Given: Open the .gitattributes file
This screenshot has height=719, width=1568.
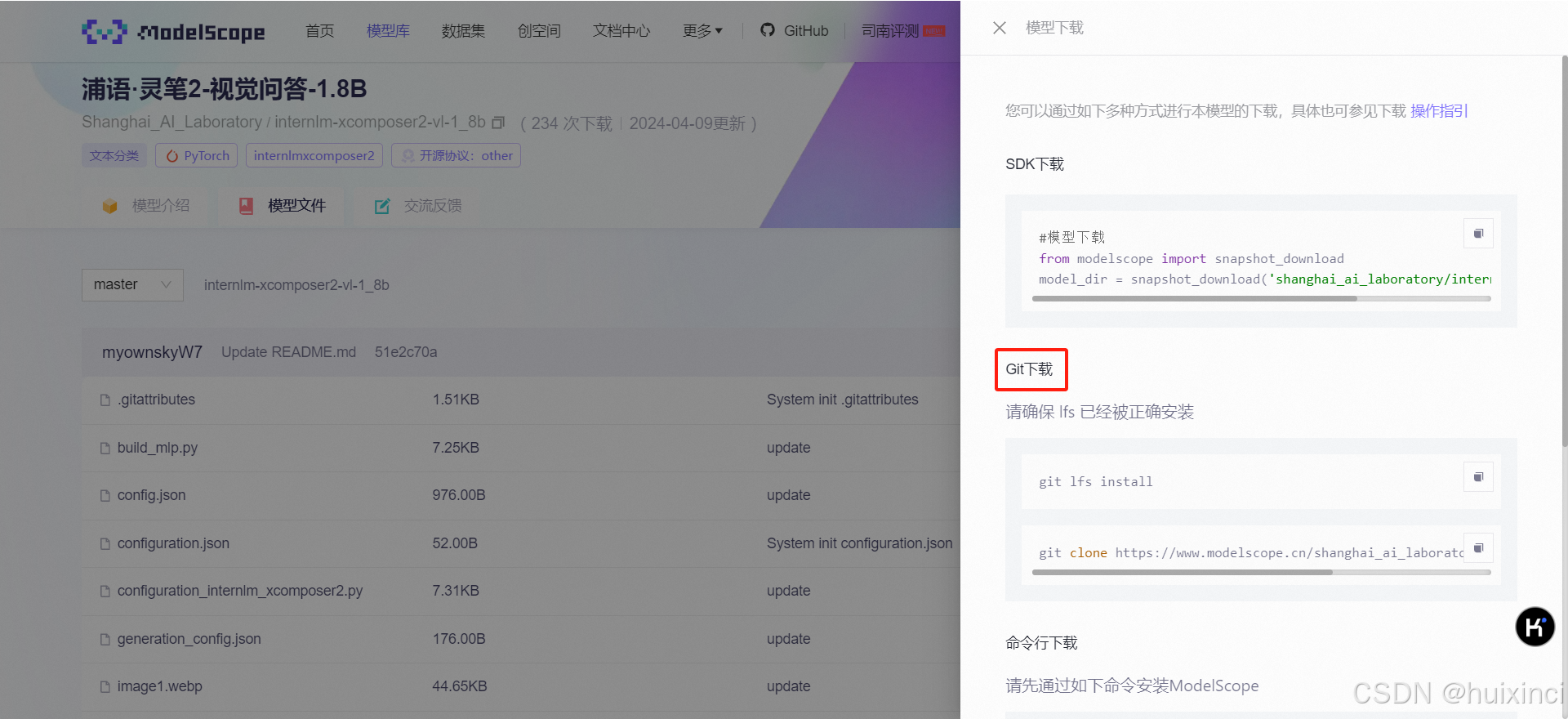Looking at the screenshot, I should 156,400.
